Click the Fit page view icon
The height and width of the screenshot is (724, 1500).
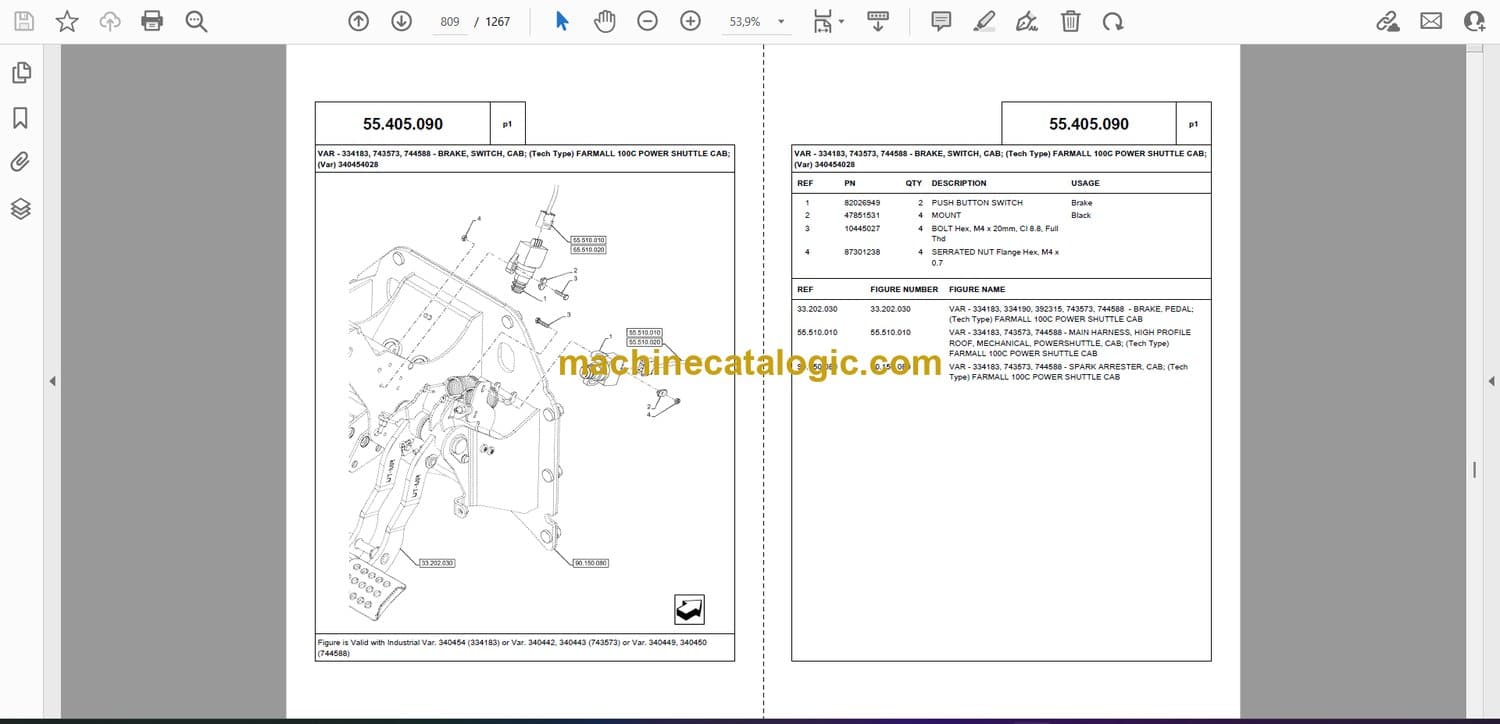[822, 21]
